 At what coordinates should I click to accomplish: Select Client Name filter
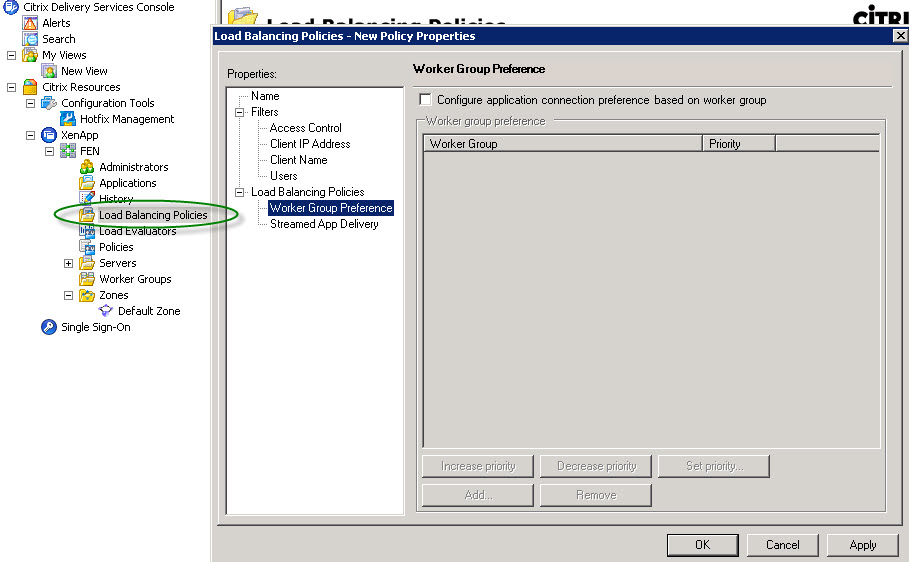(299, 160)
